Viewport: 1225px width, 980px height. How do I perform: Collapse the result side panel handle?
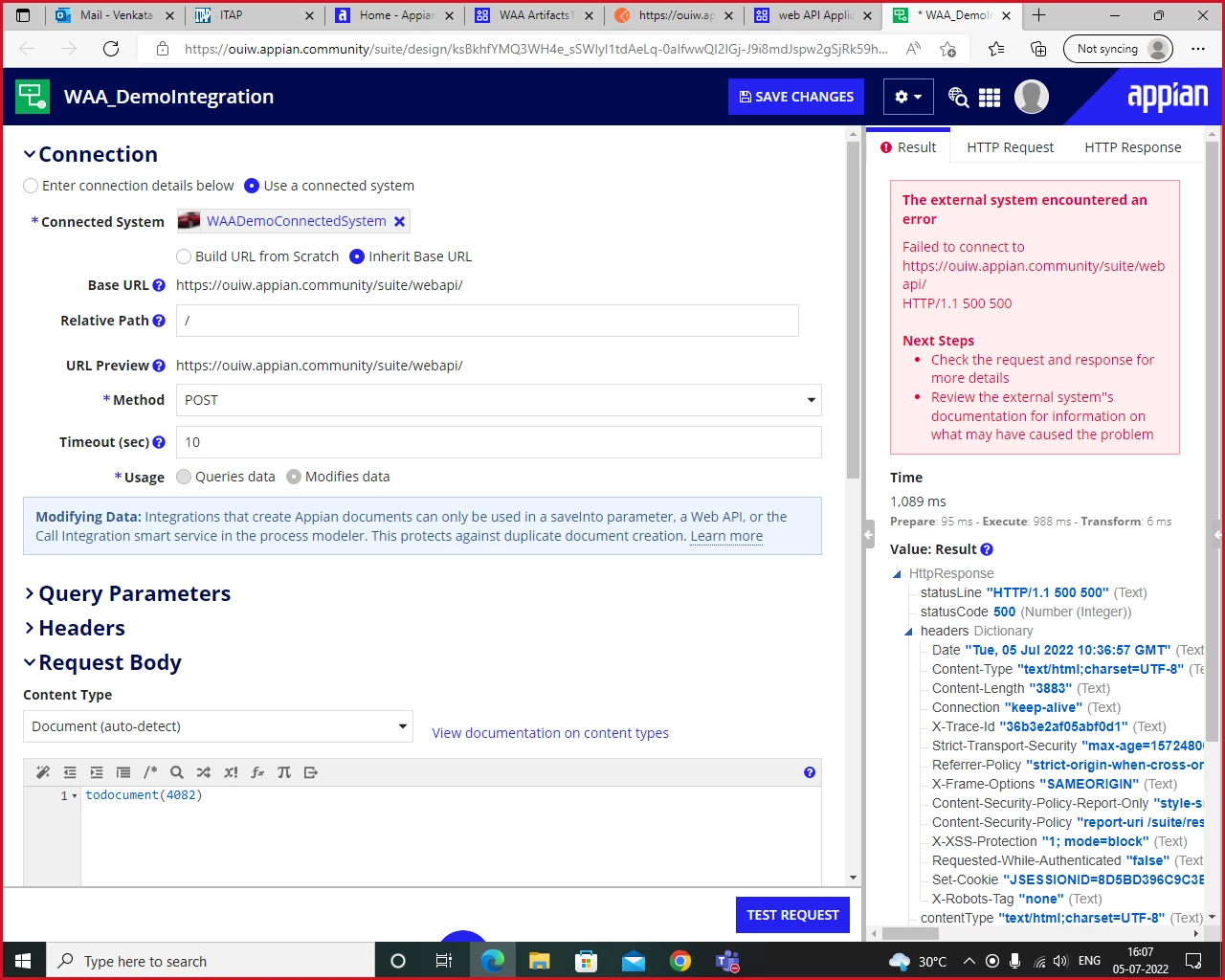point(869,535)
